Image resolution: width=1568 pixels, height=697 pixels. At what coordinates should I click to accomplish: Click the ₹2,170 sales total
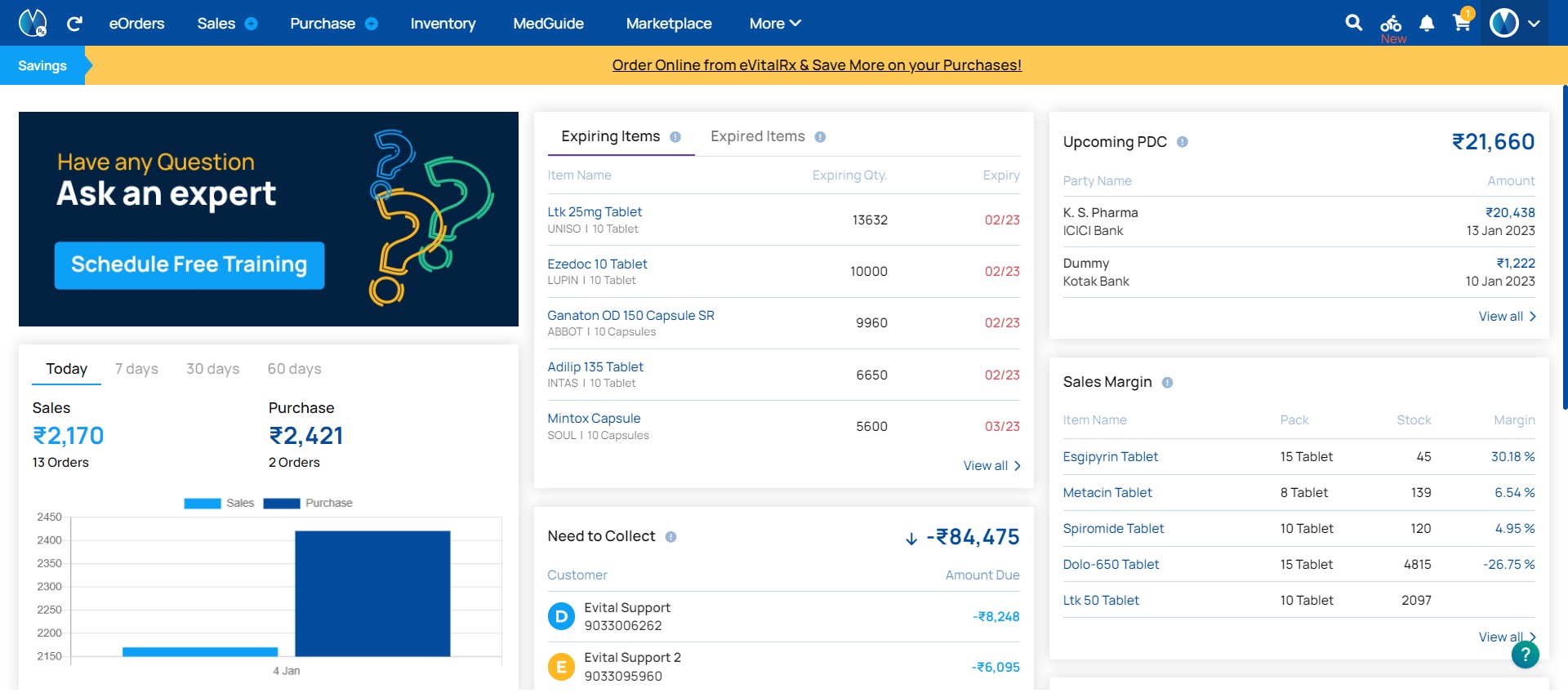click(x=69, y=436)
